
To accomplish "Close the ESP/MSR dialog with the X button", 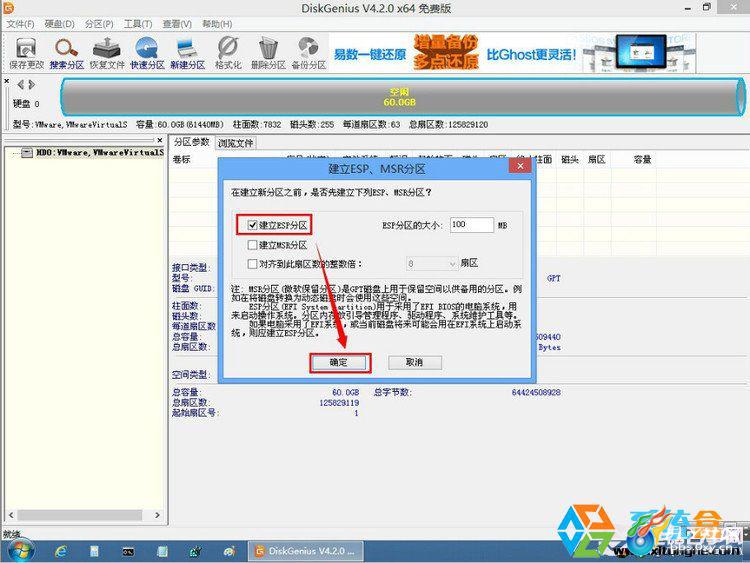I will point(520,166).
